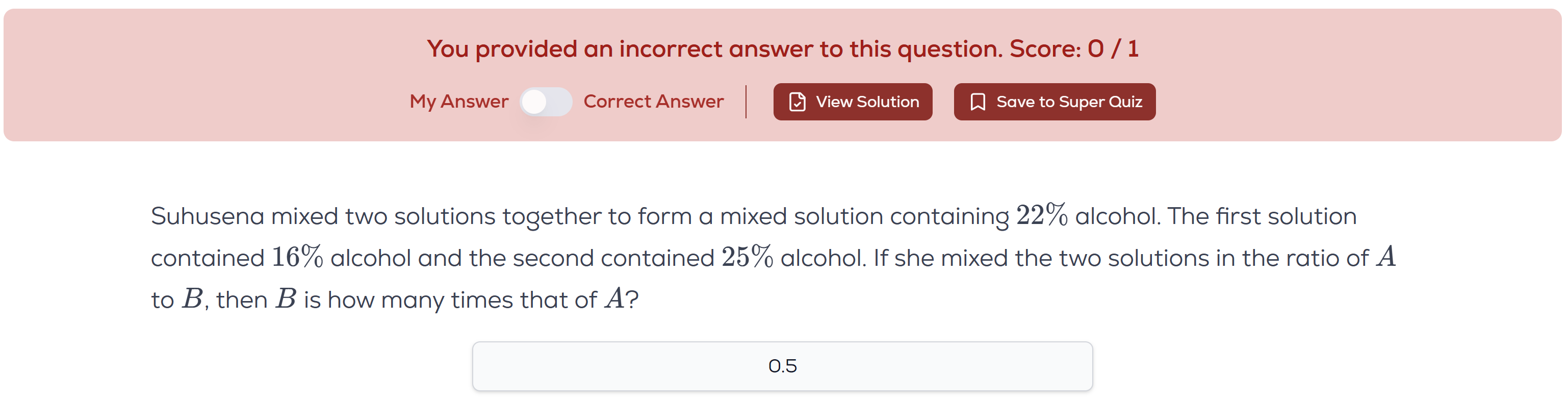Viewport: 1568px width, 399px height.
Task: Select the "Correct Answer" label
Action: (653, 101)
